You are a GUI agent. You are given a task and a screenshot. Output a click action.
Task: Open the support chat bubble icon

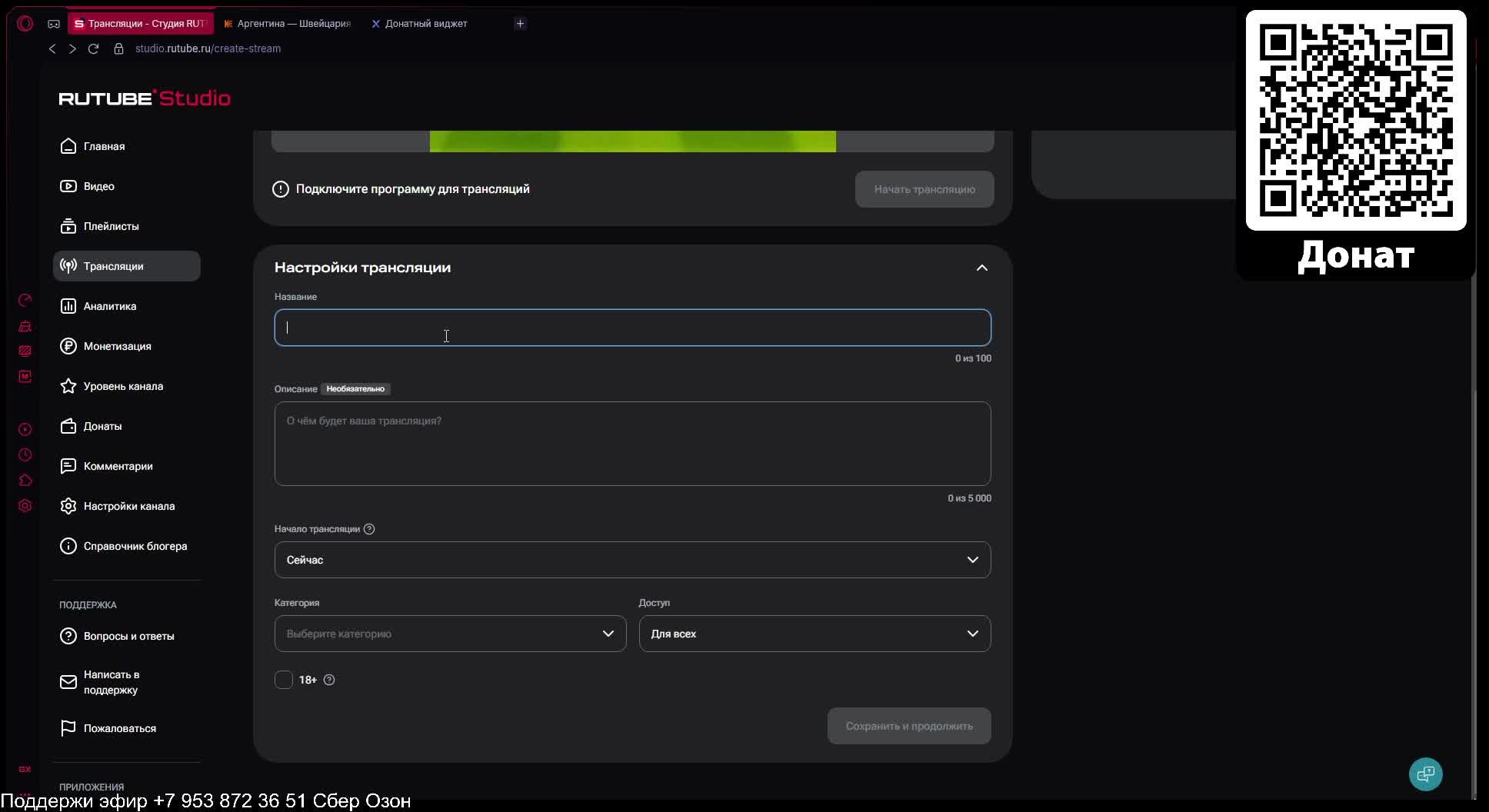(1425, 774)
